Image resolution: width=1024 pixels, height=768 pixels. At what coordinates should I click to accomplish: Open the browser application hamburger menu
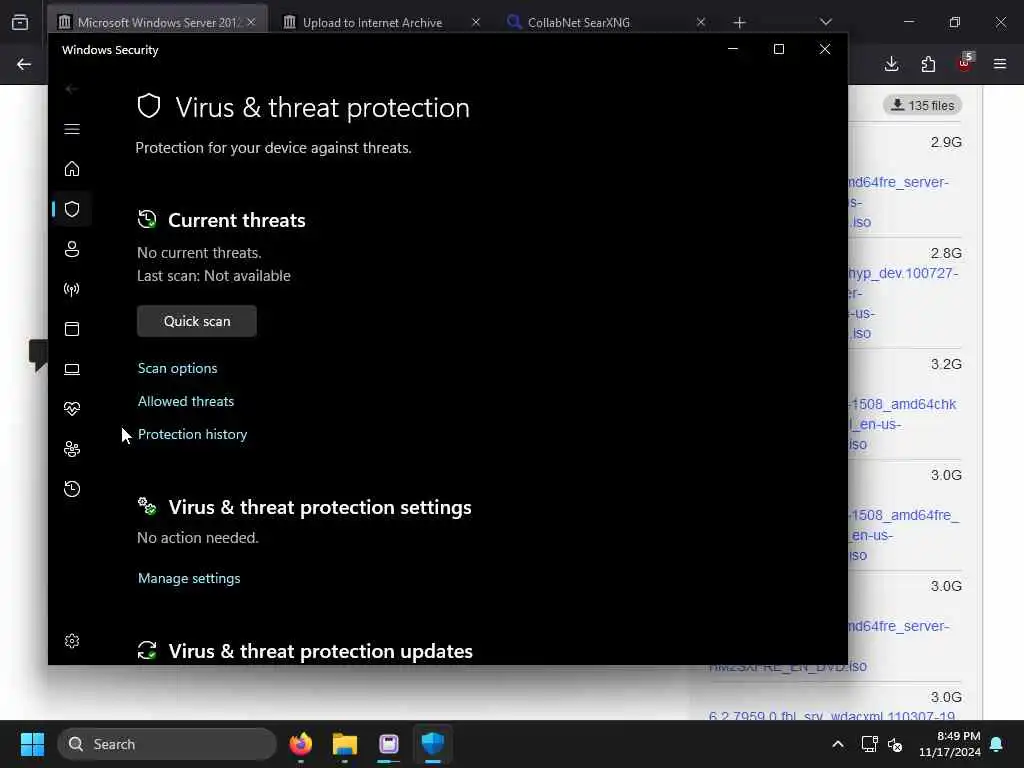click(1000, 64)
